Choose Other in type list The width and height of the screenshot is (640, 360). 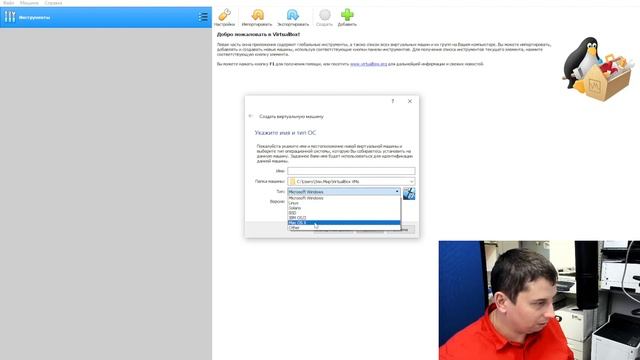[x=344, y=227]
